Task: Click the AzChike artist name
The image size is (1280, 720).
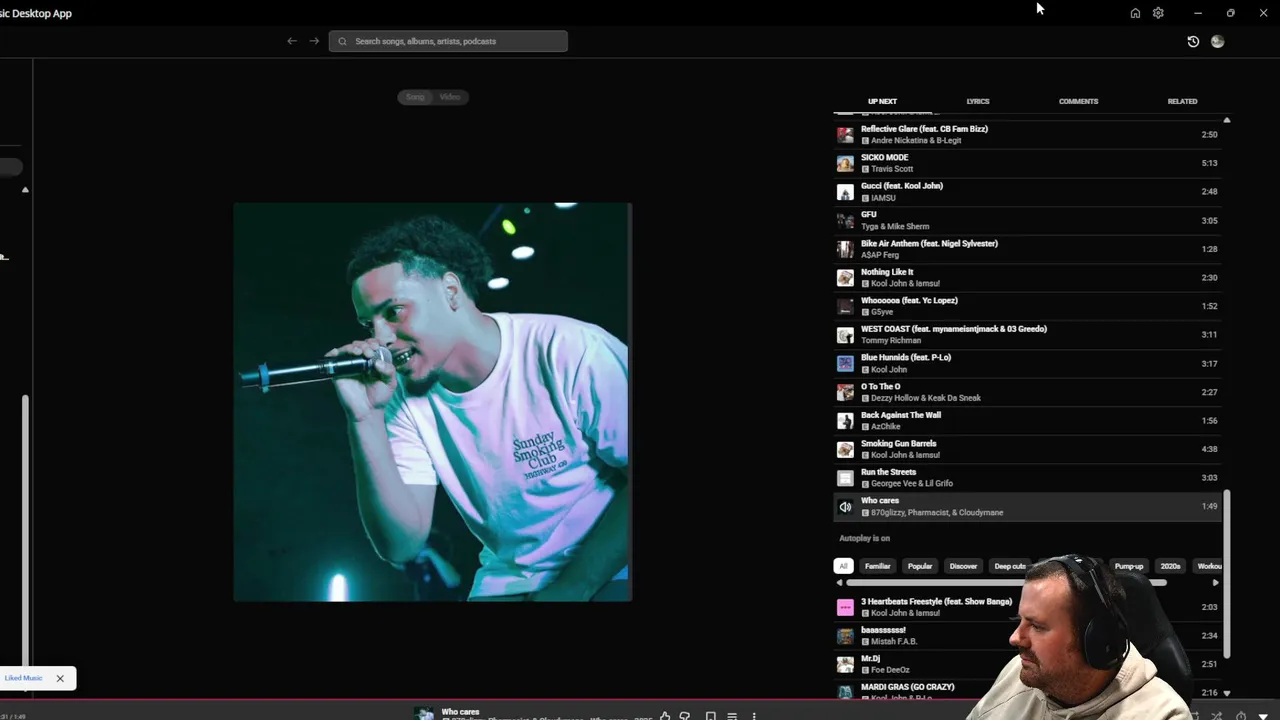Action: (x=886, y=426)
